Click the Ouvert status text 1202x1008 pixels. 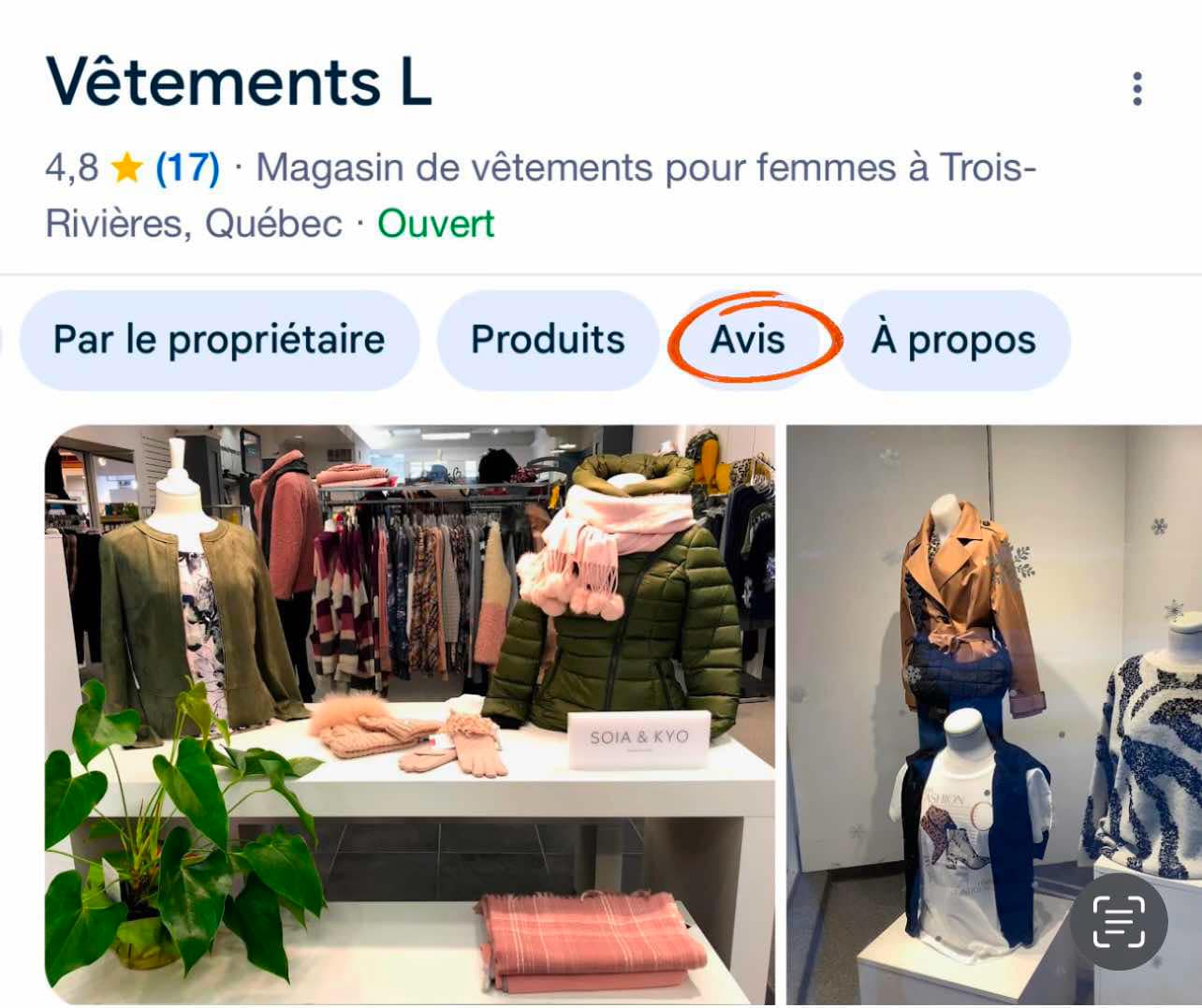coord(435,224)
